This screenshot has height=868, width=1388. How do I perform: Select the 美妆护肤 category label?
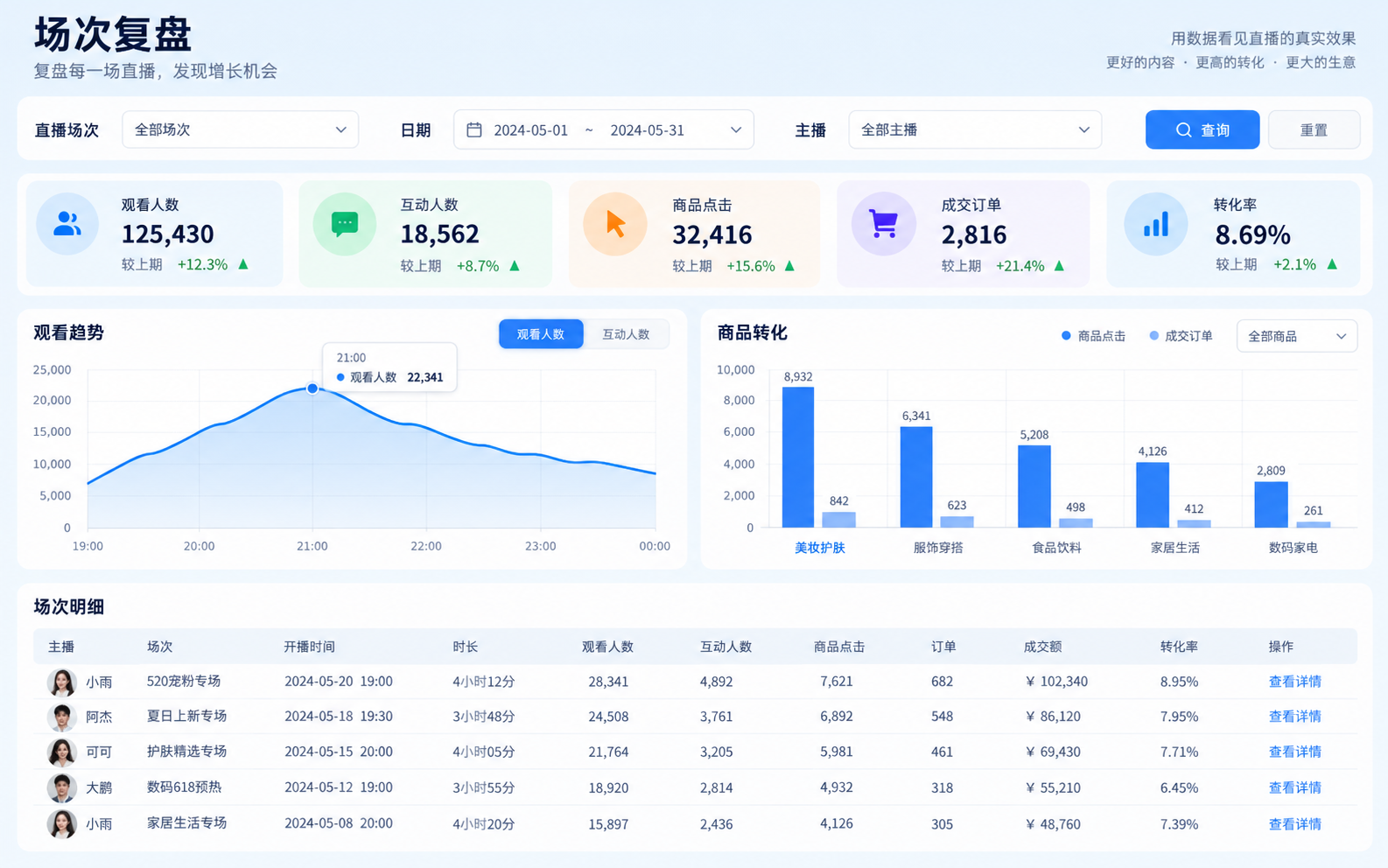click(819, 548)
